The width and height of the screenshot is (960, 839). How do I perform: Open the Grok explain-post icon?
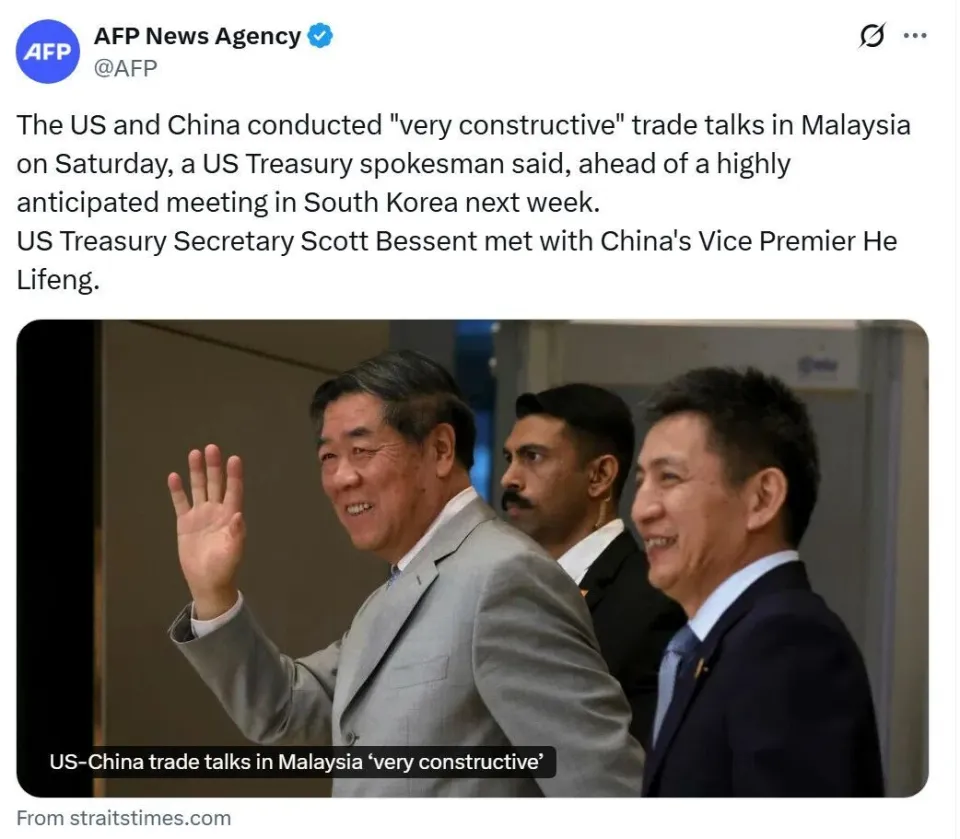tap(872, 36)
